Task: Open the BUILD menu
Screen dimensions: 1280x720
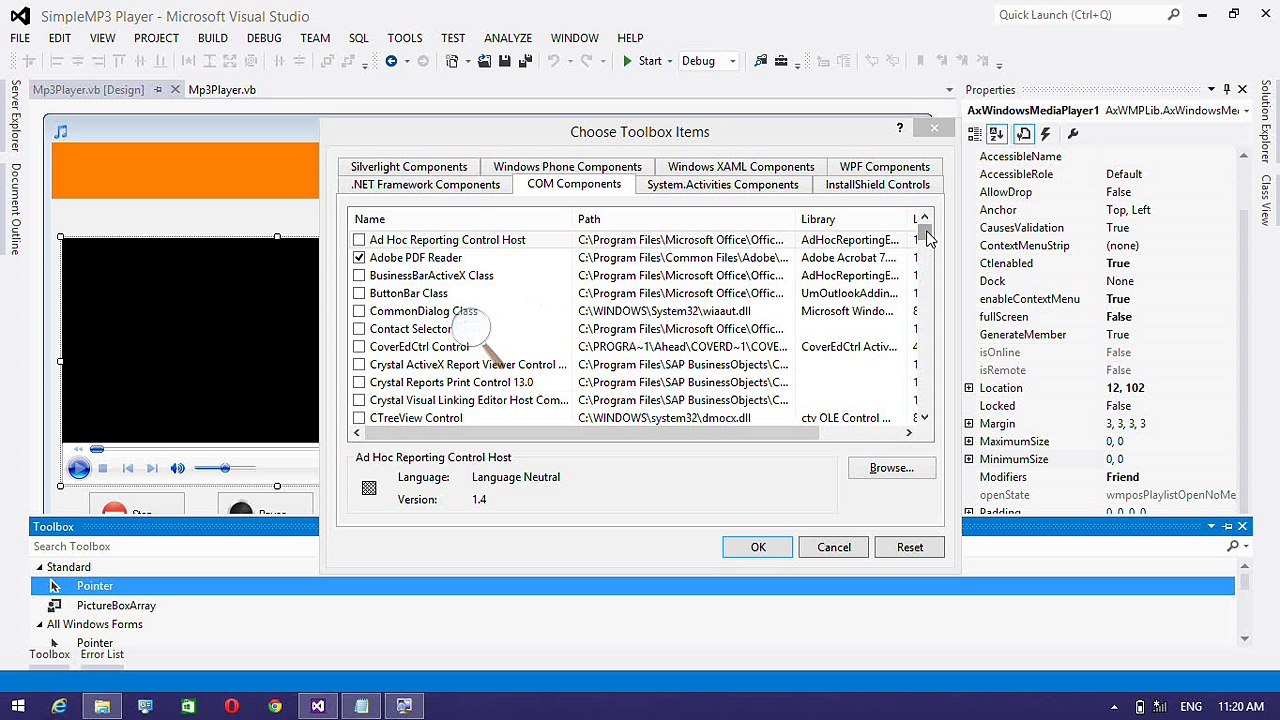Action: [212, 38]
